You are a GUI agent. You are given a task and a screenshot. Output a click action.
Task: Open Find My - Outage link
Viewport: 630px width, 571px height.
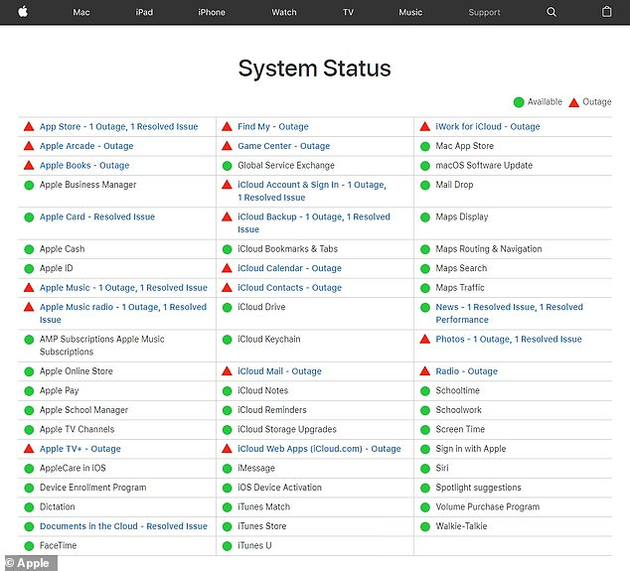point(273,127)
